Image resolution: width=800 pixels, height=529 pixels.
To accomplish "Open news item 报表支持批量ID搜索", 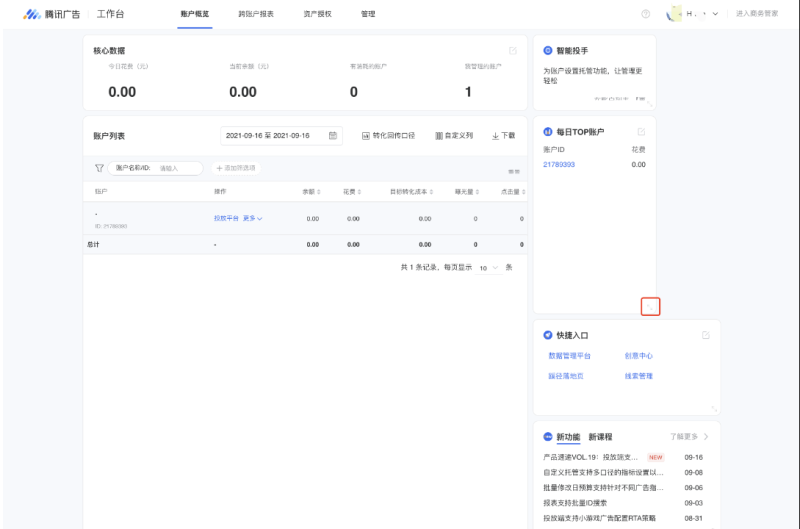I will pos(575,503).
